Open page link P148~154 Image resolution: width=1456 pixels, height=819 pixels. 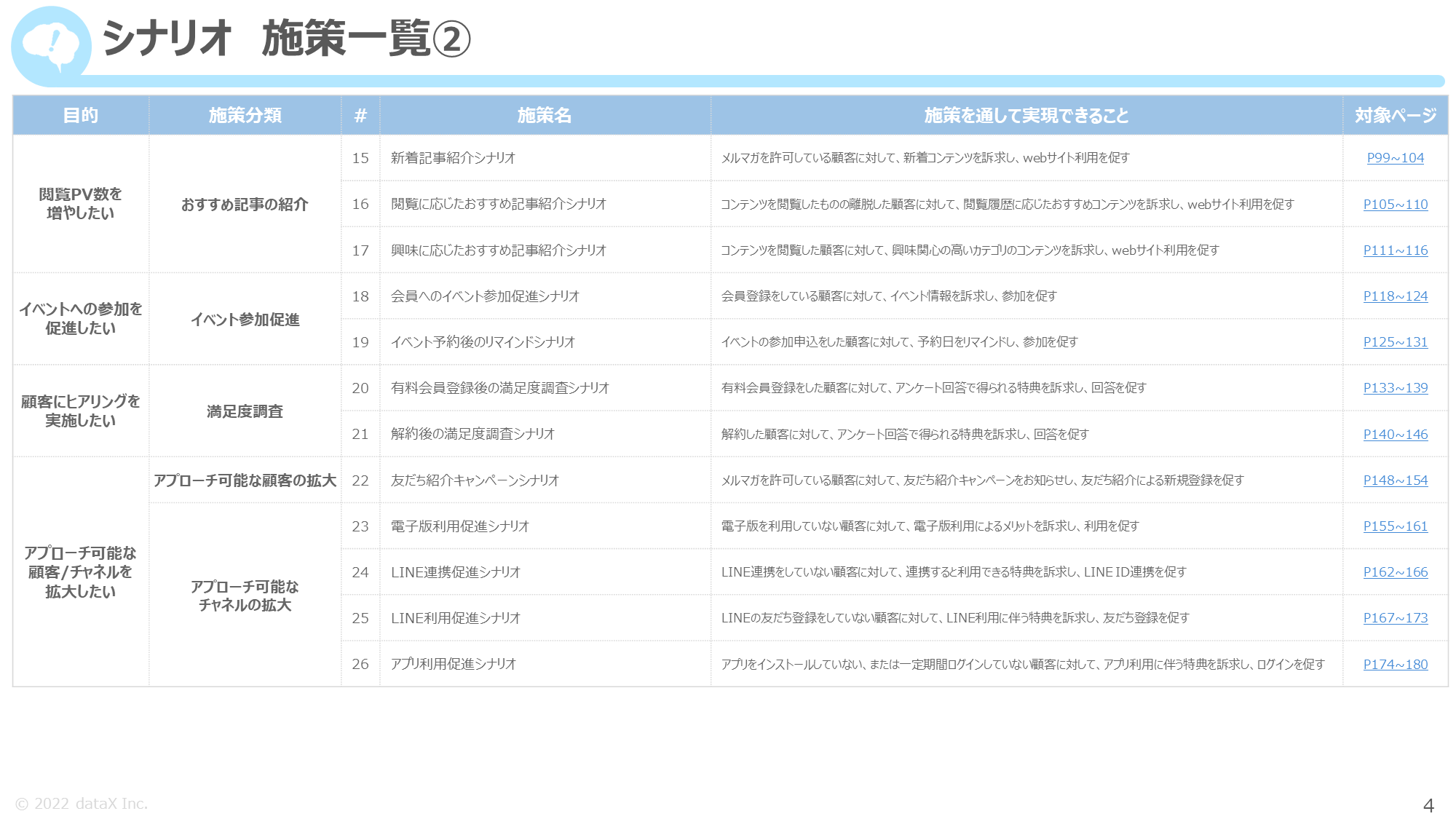[1395, 480]
